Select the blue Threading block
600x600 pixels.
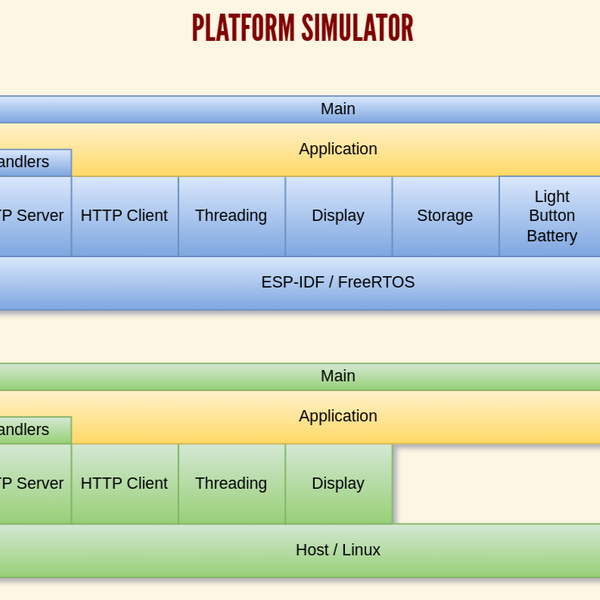pyautogui.click(x=232, y=216)
